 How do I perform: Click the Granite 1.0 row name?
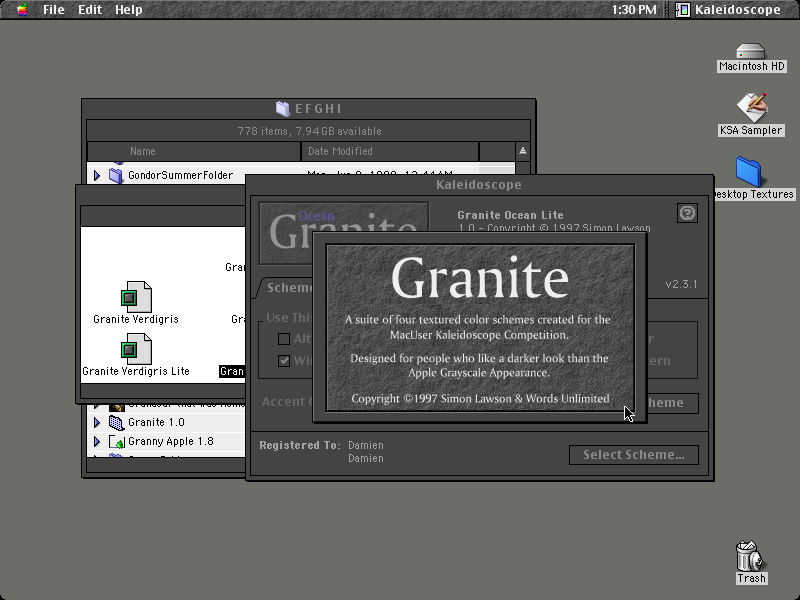pos(156,422)
